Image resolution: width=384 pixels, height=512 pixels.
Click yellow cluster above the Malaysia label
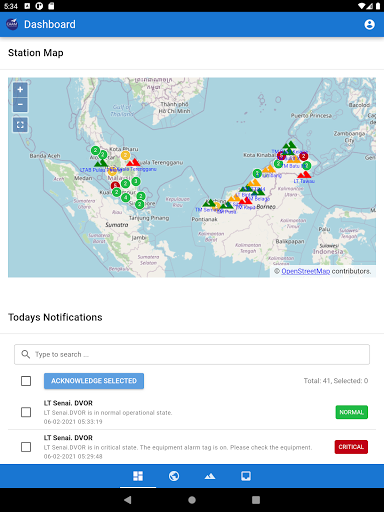112,171
